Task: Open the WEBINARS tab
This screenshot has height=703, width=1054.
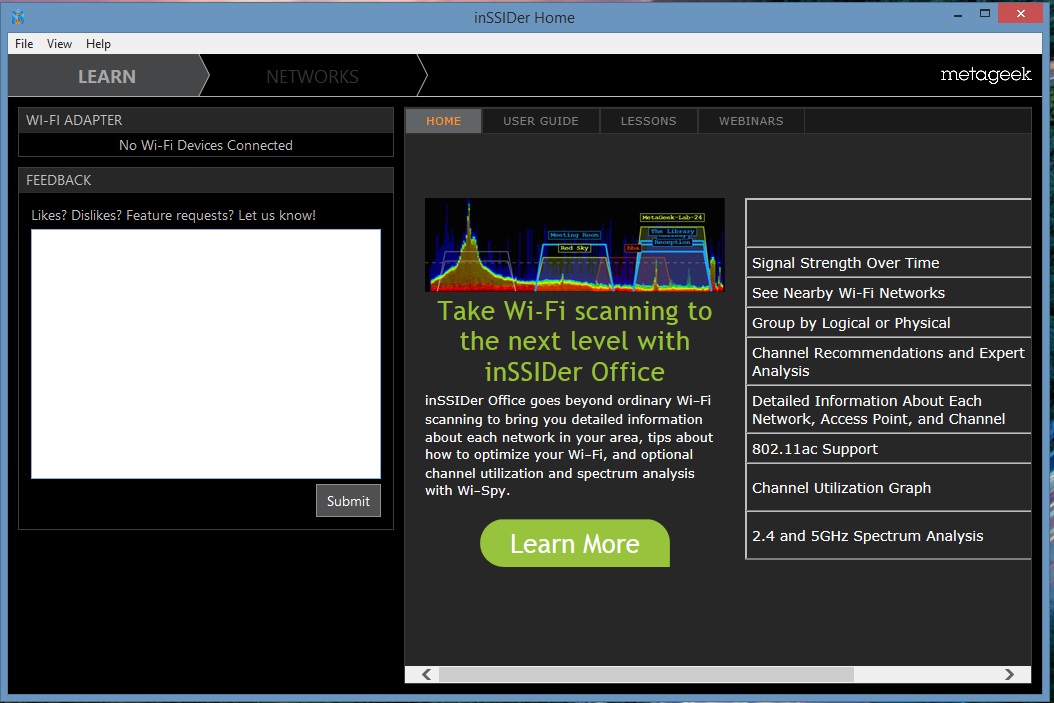Action: [751, 121]
